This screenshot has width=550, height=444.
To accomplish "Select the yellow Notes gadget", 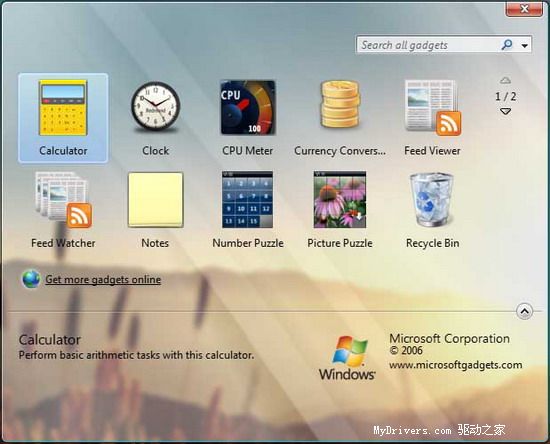I will click(155, 200).
